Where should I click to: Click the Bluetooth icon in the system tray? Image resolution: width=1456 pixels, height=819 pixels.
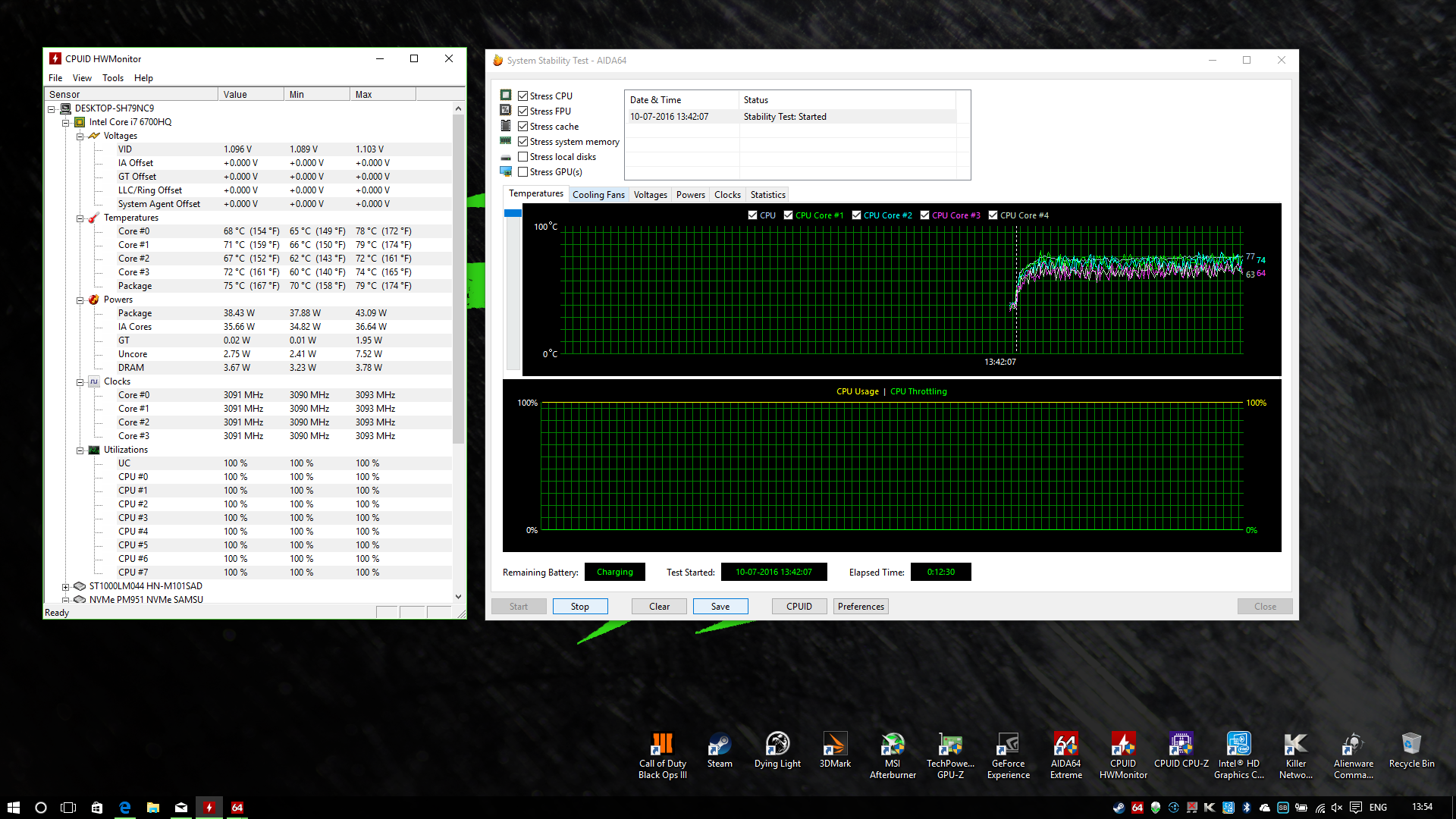[x=1246, y=808]
